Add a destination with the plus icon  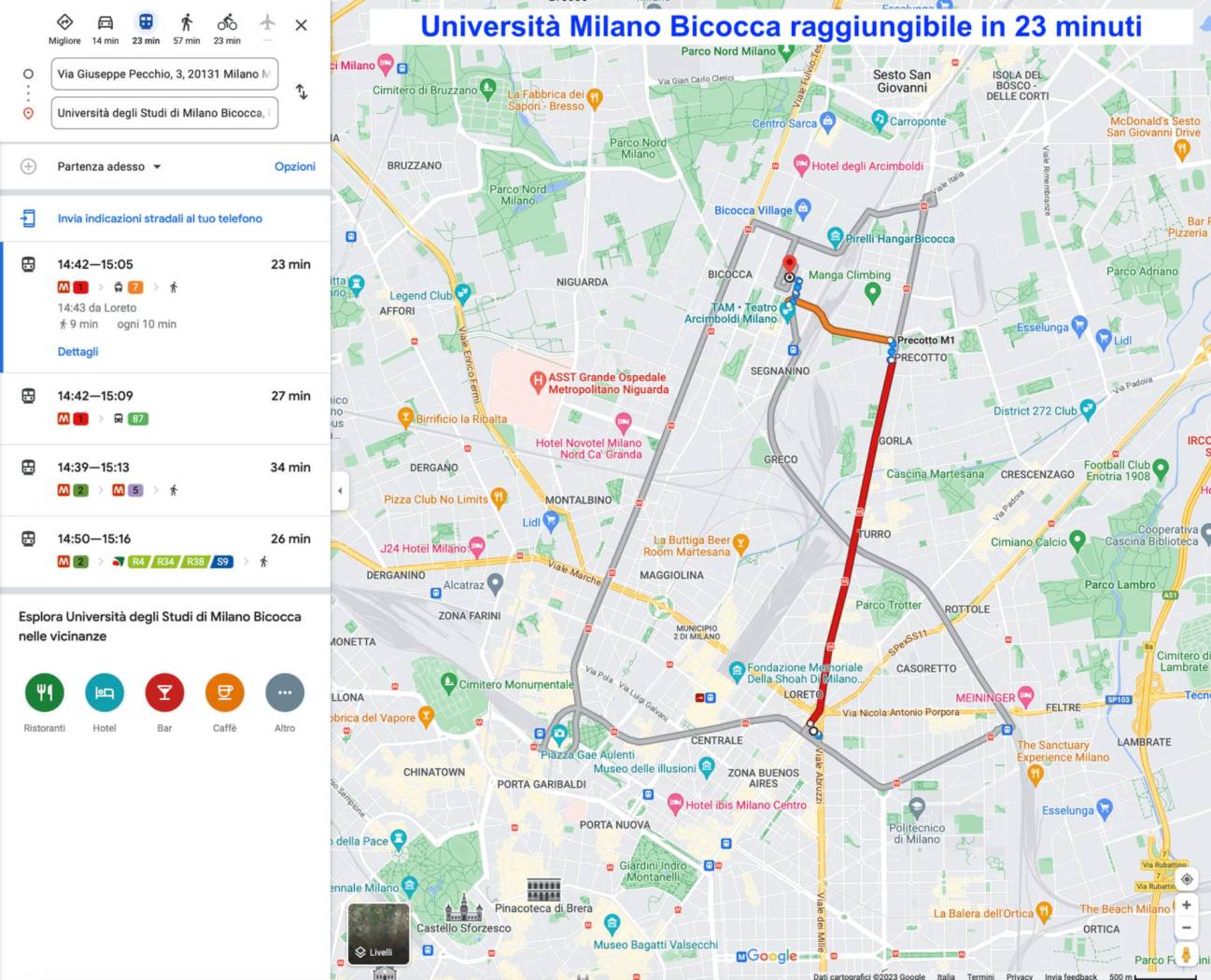click(29, 166)
